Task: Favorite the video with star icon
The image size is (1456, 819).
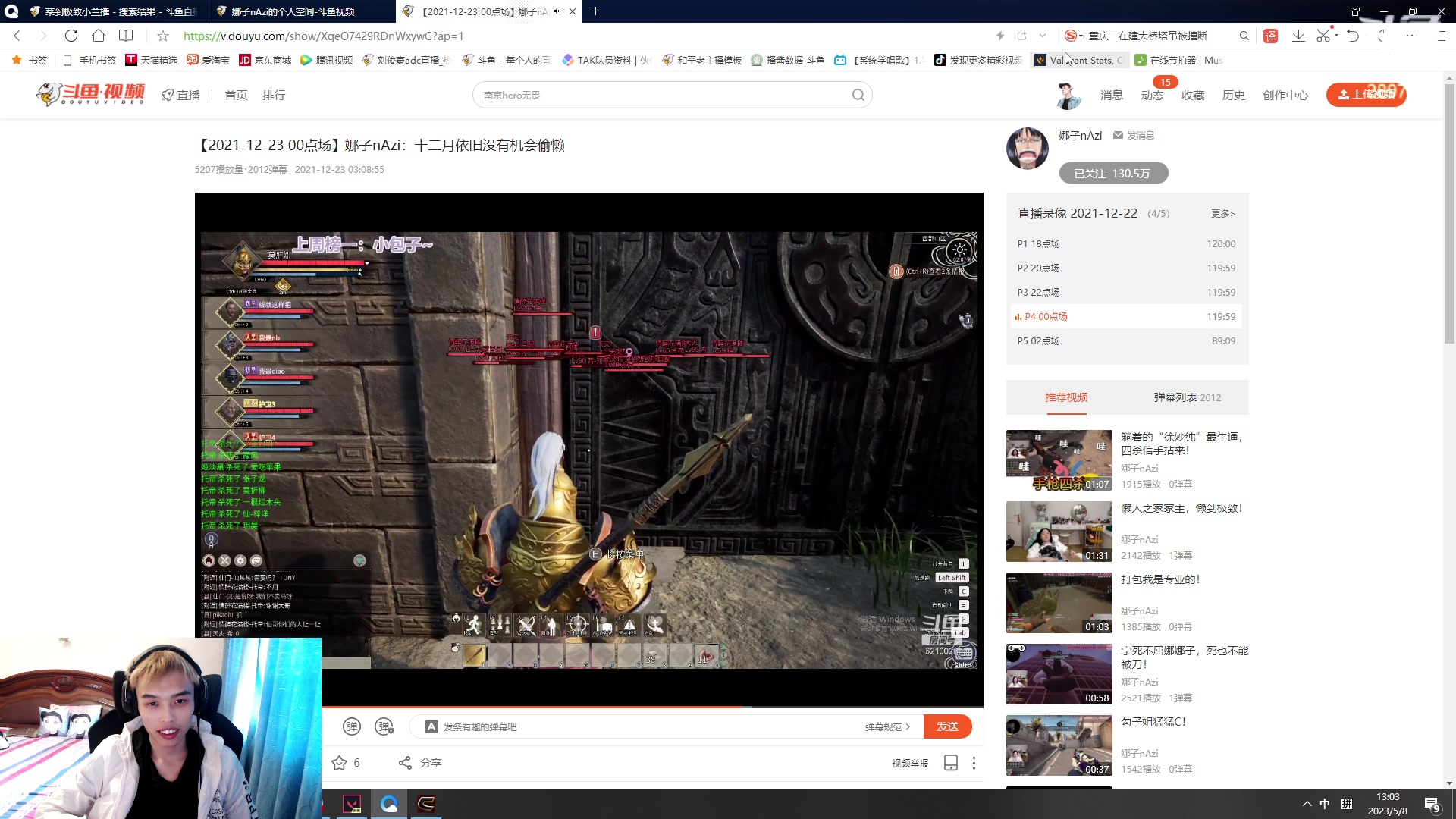Action: tap(339, 763)
